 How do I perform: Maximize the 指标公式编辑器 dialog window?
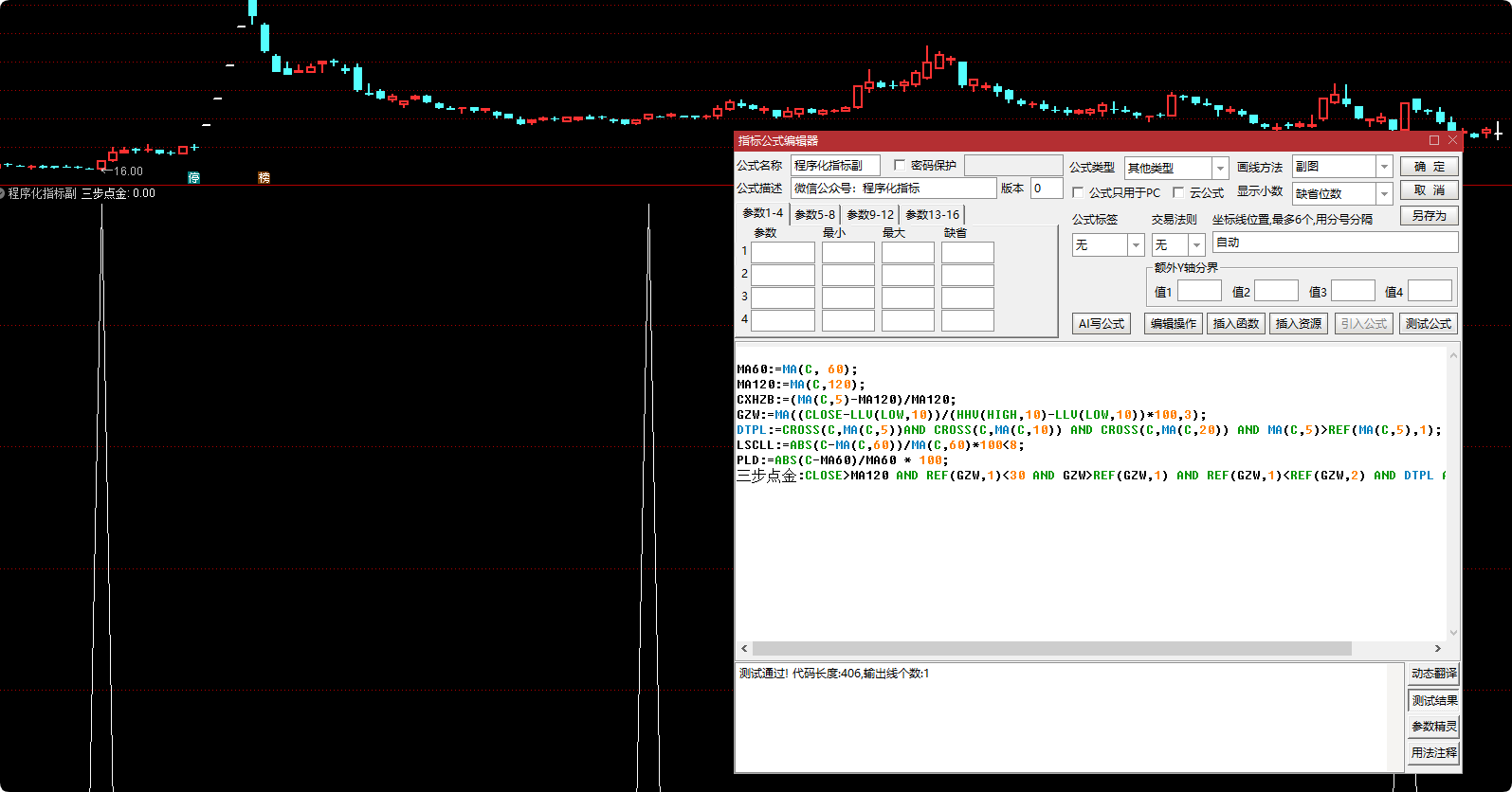point(1434,140)
